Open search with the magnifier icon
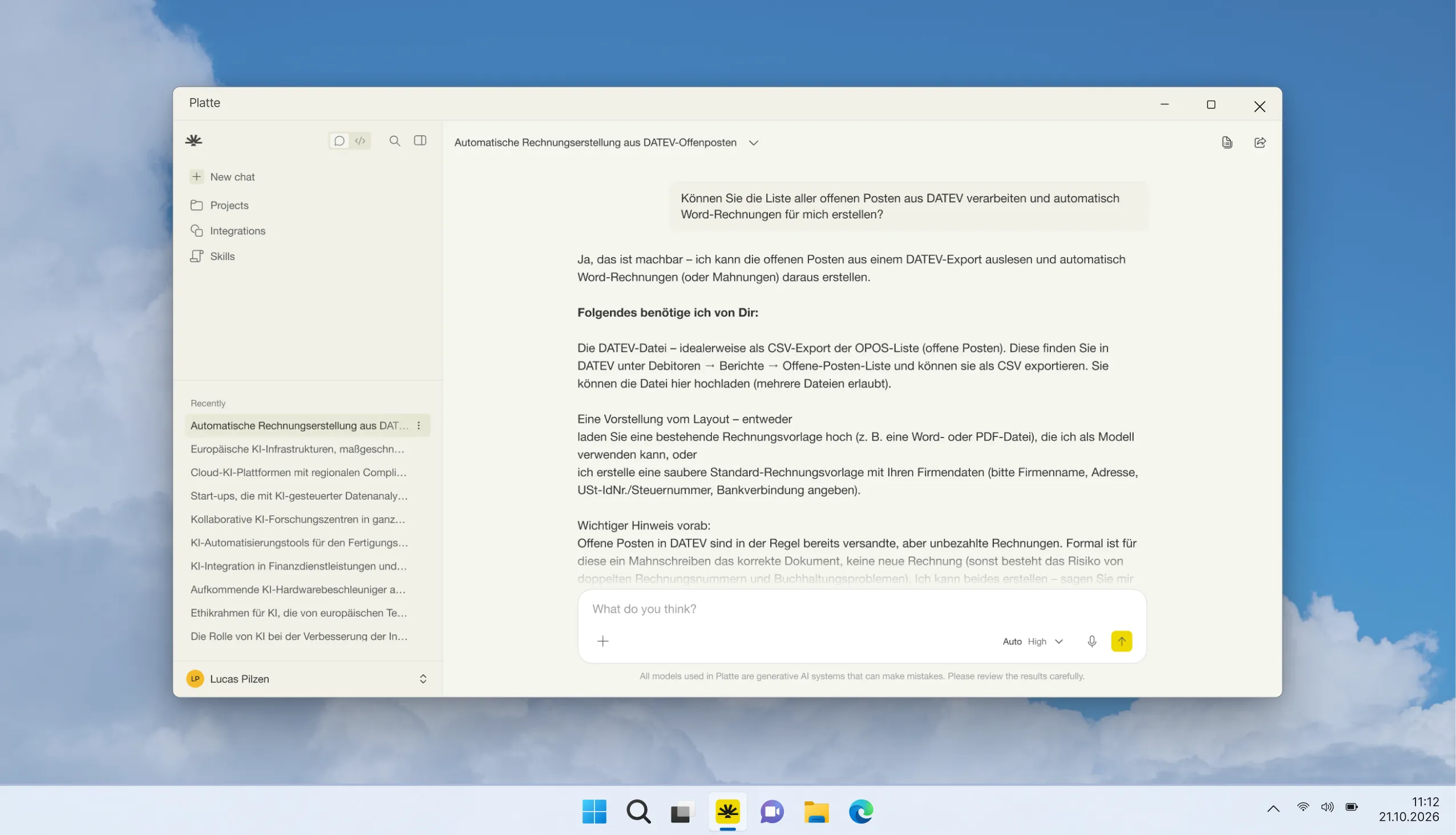 point(395,140)
